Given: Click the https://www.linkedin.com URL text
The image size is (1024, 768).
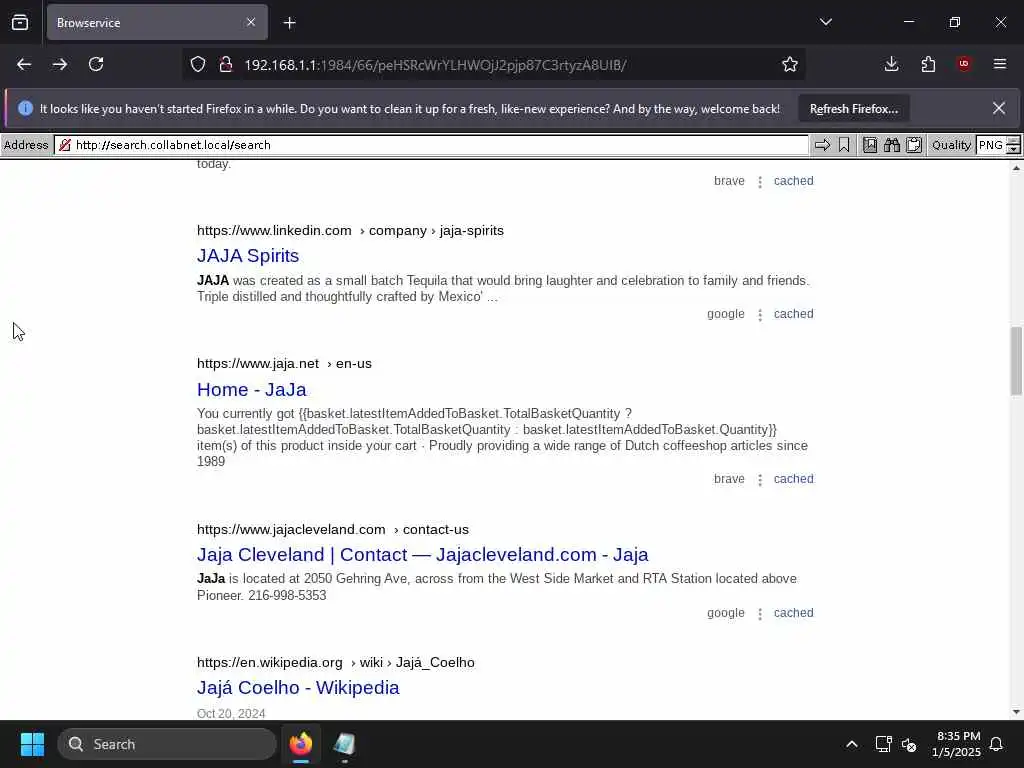Looking at the screenshot, I should coord(274,231).
